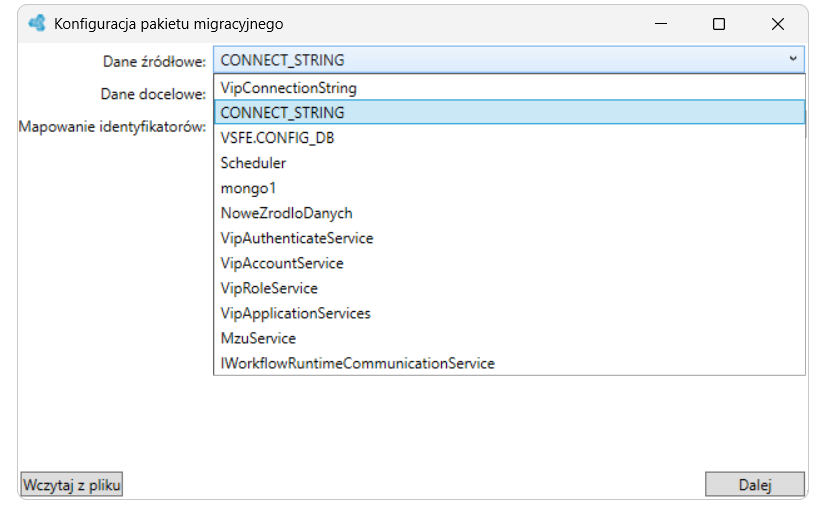827x507 pixels.
Task: Select VSFE.CONFIG_DB data source
Action: click(x=509, y=138)
